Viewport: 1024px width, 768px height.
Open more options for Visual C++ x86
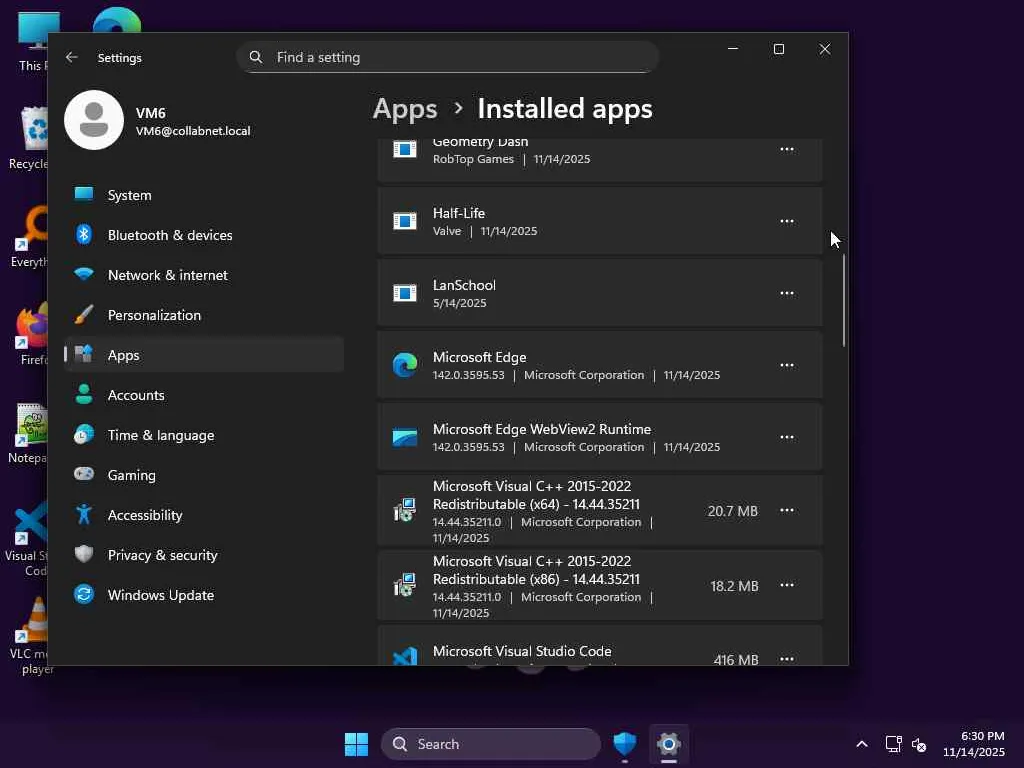(x=787, y=585)
